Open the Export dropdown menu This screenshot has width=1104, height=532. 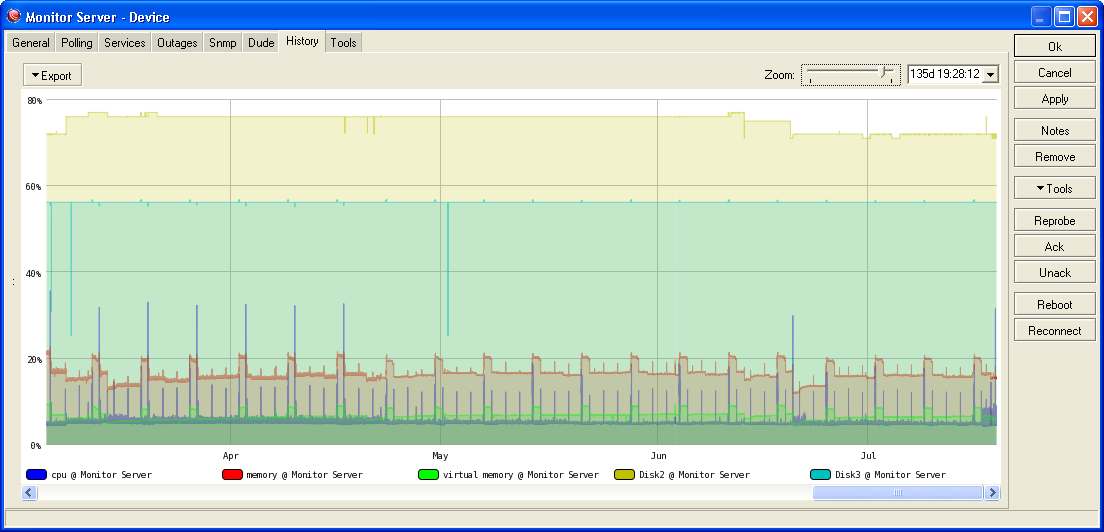[x=53, y=75]
